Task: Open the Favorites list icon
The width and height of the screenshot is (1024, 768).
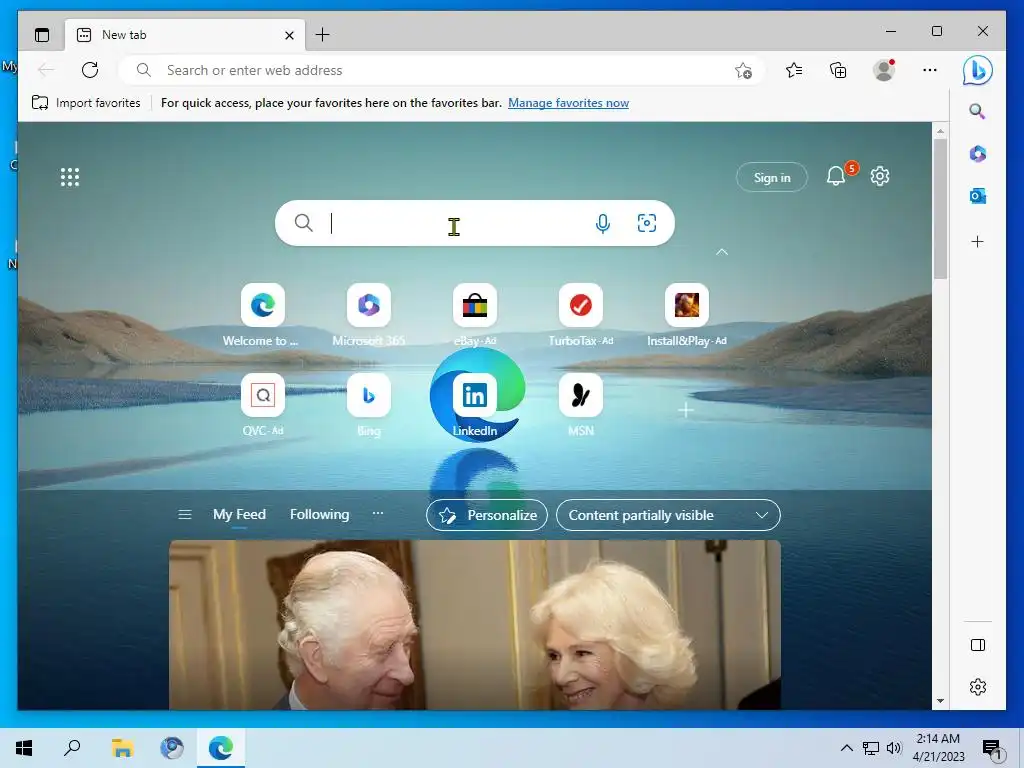Action: click(x=794, y=70)
